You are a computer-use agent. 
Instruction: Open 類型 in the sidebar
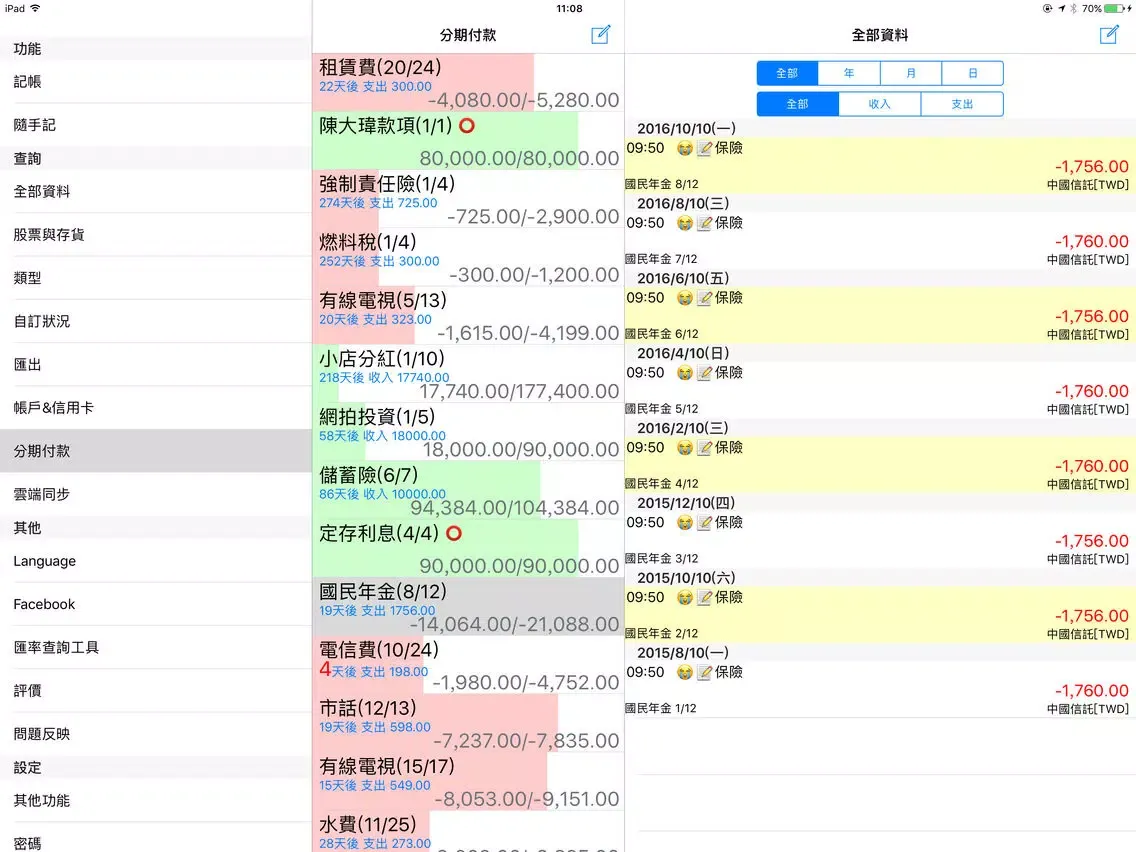[156, 278]
